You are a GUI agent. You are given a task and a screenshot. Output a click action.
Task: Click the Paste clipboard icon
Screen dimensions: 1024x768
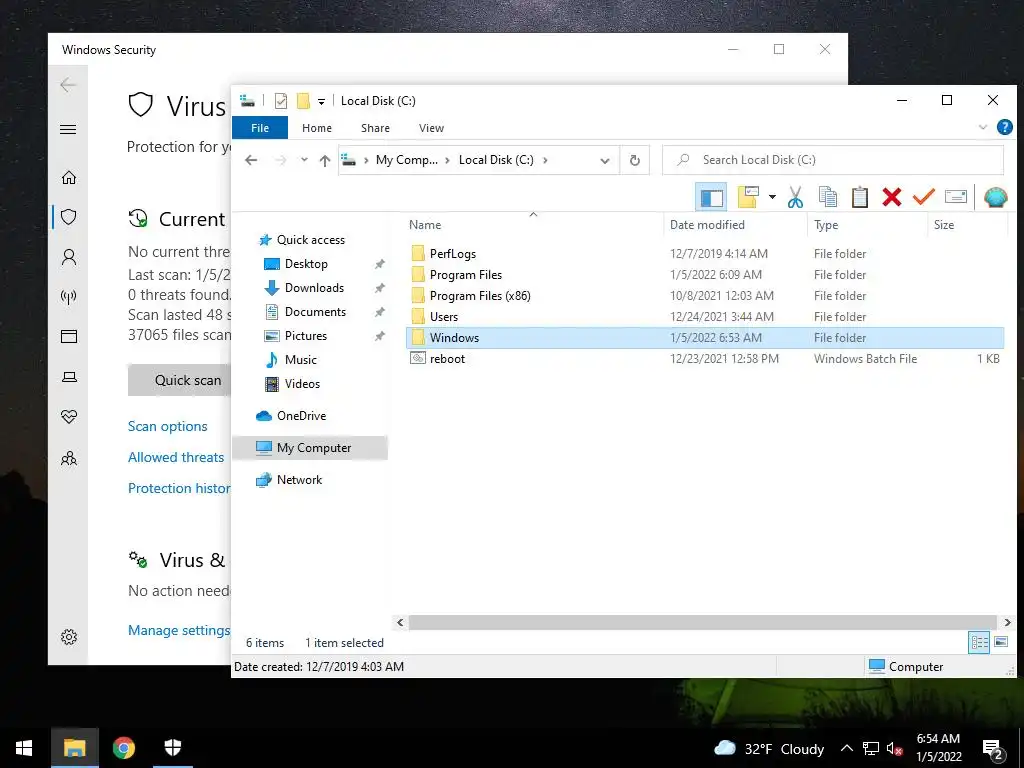click(859, 197)
